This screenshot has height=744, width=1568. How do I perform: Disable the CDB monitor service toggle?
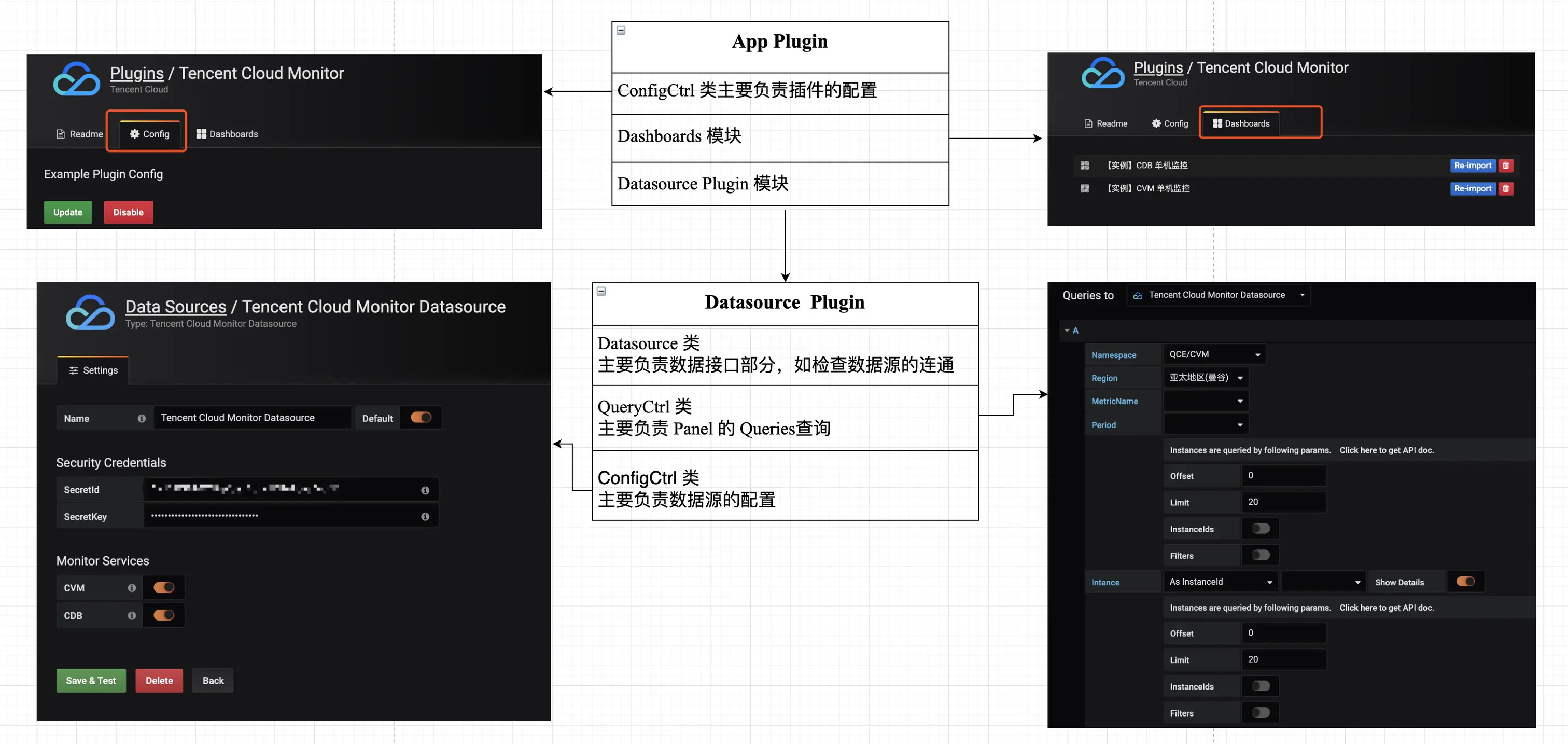[x=164, y=615]
